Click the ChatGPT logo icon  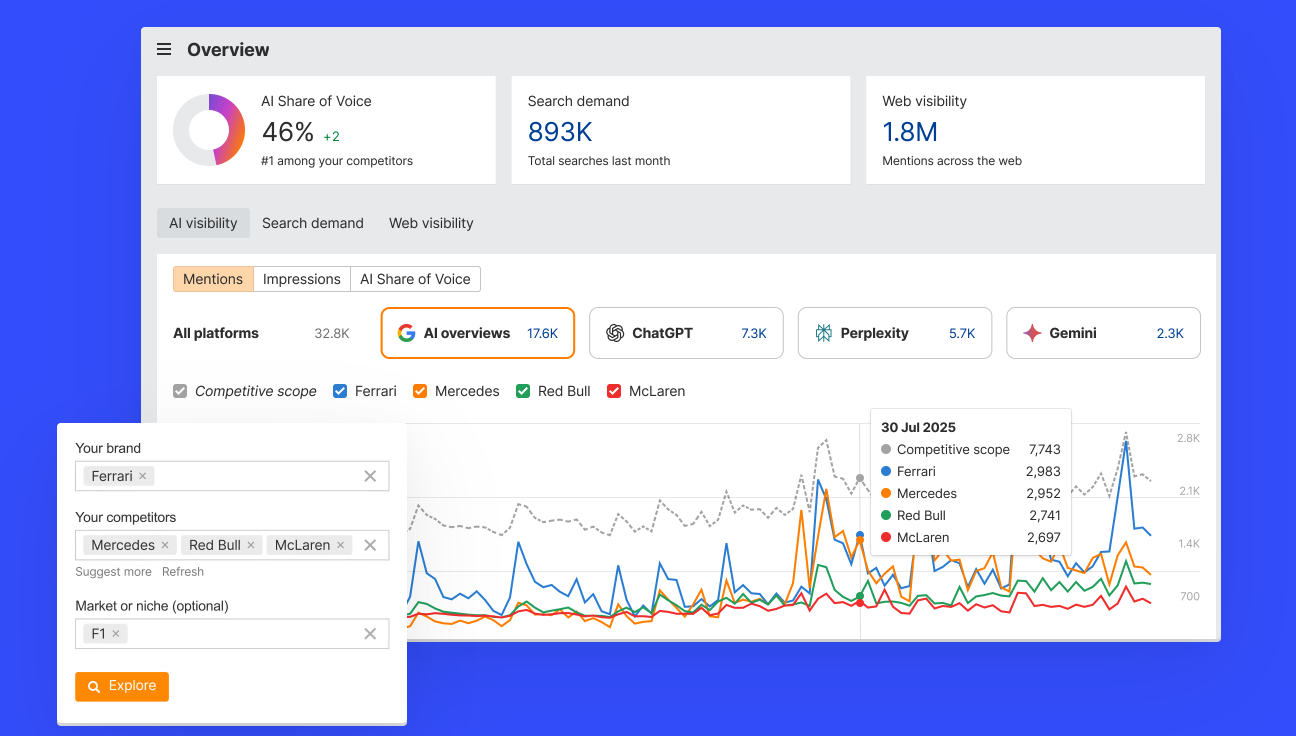[x=615, y=333]
